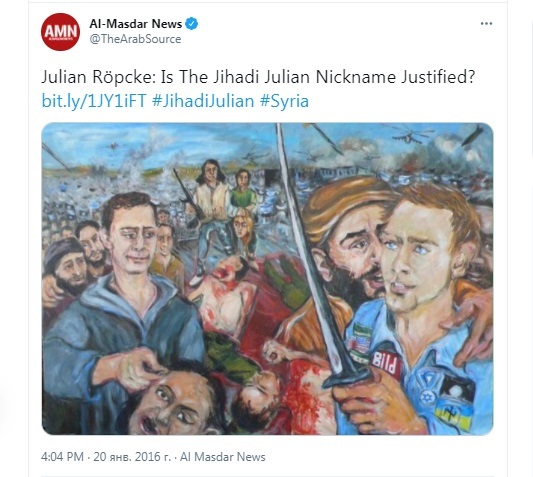Open the @TheArabSource handle profile
This screenshot has height=477, width=533.
pos(135,39)
